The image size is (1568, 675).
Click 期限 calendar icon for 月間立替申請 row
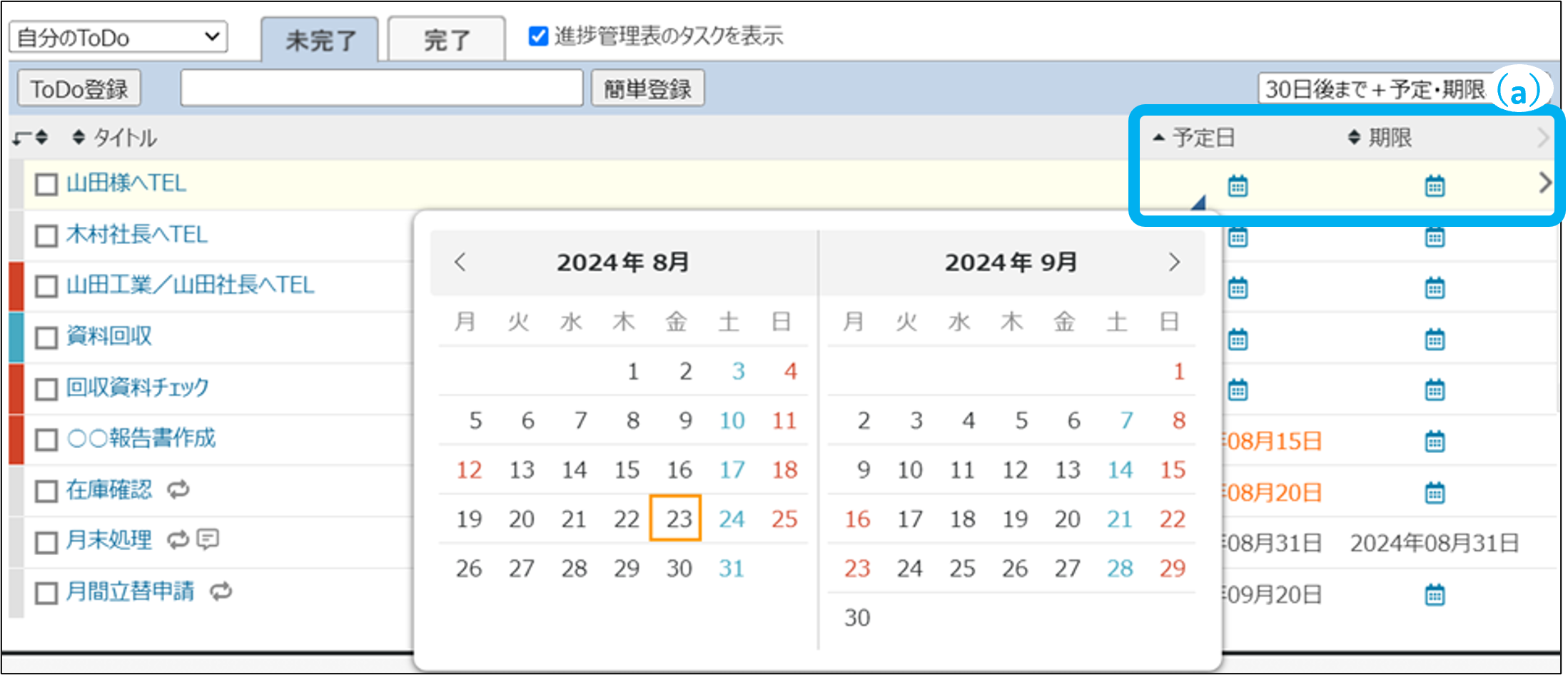[x=1434, y=594]
